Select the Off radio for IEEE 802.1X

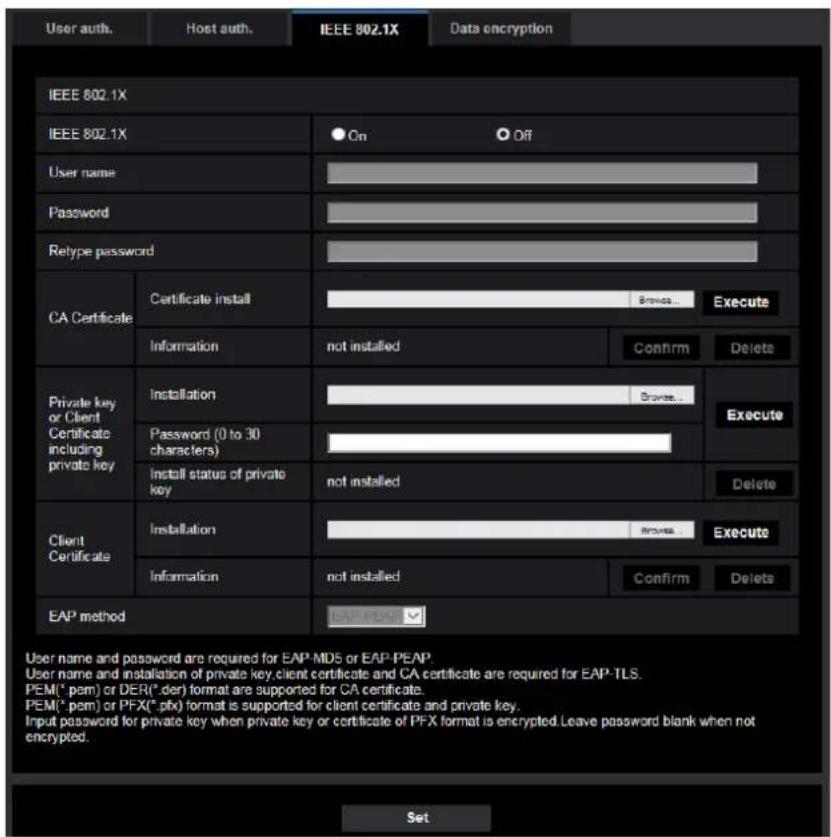coord(503,135)
